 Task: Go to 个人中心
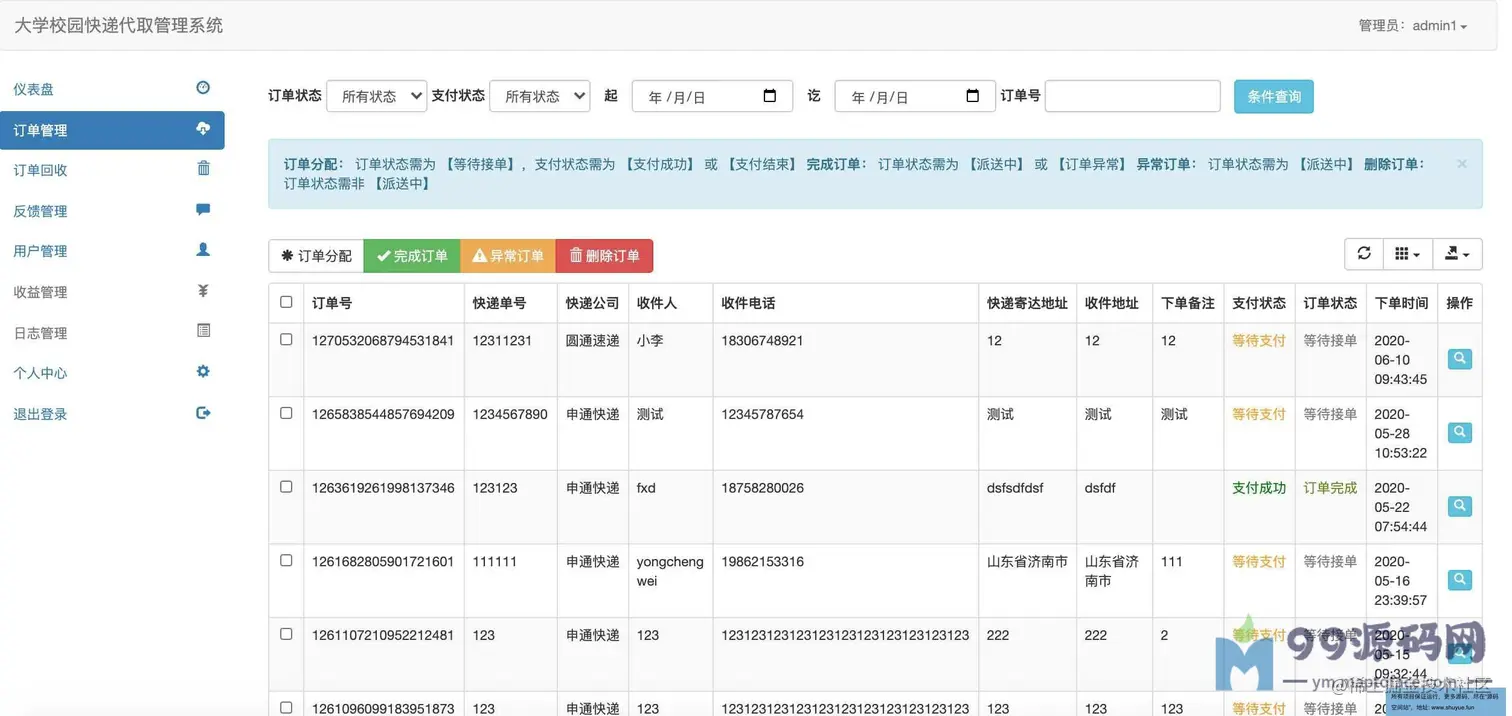(x=112, y=373)
